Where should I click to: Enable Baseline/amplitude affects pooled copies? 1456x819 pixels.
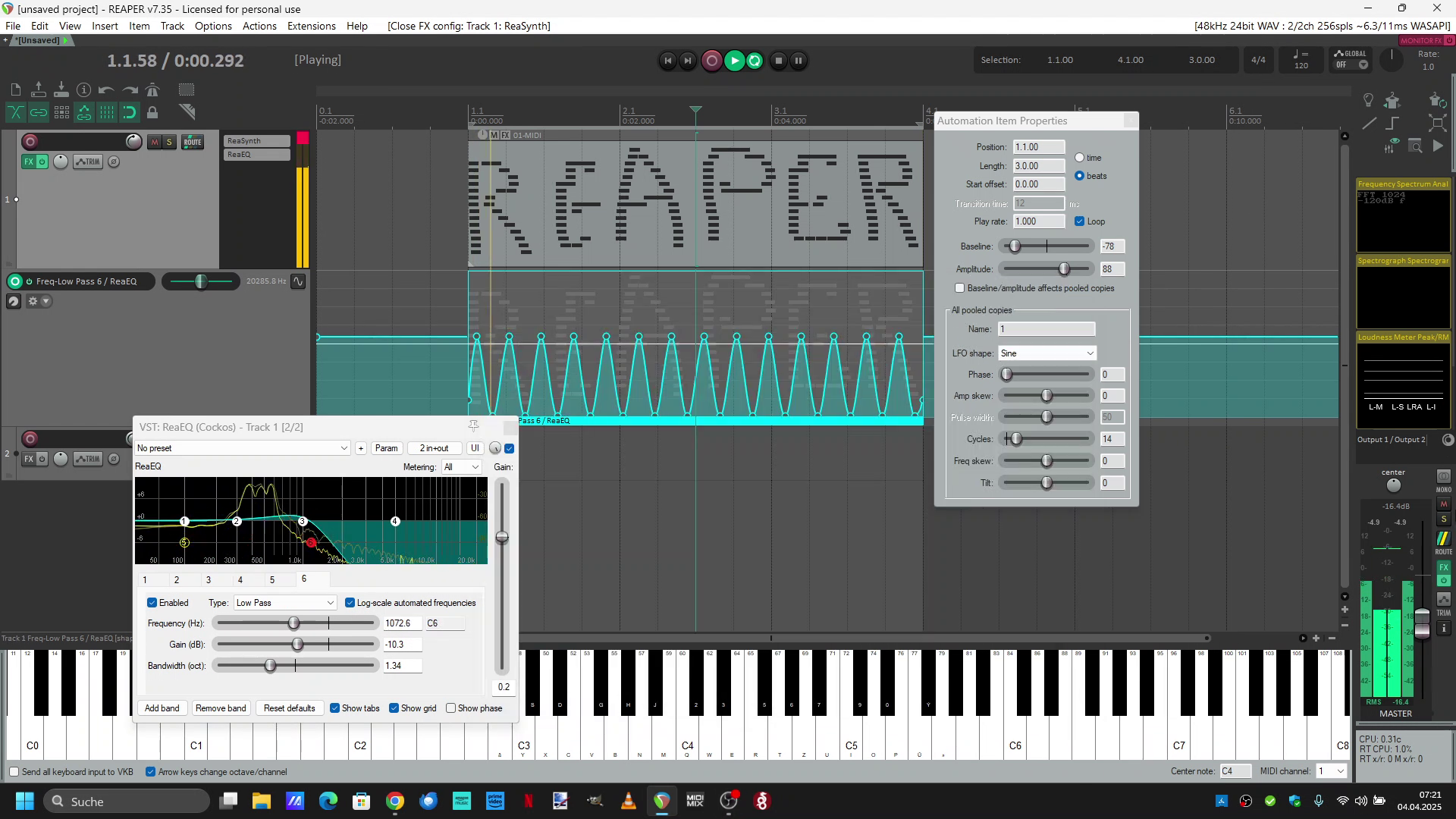[x=960, y=288]
